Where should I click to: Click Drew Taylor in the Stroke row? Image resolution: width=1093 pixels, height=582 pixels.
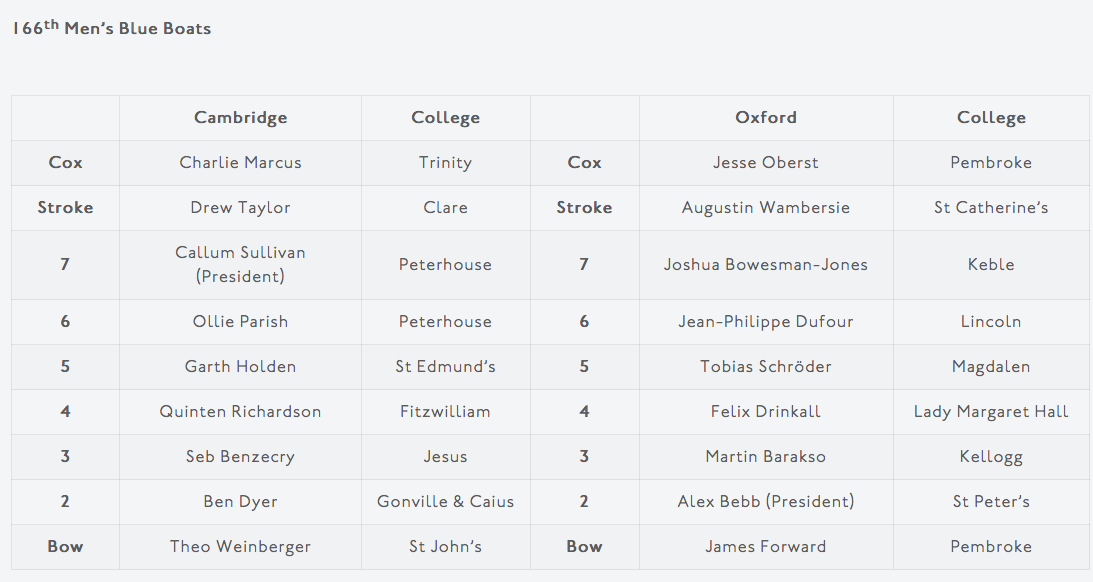(x=240, y=208)
